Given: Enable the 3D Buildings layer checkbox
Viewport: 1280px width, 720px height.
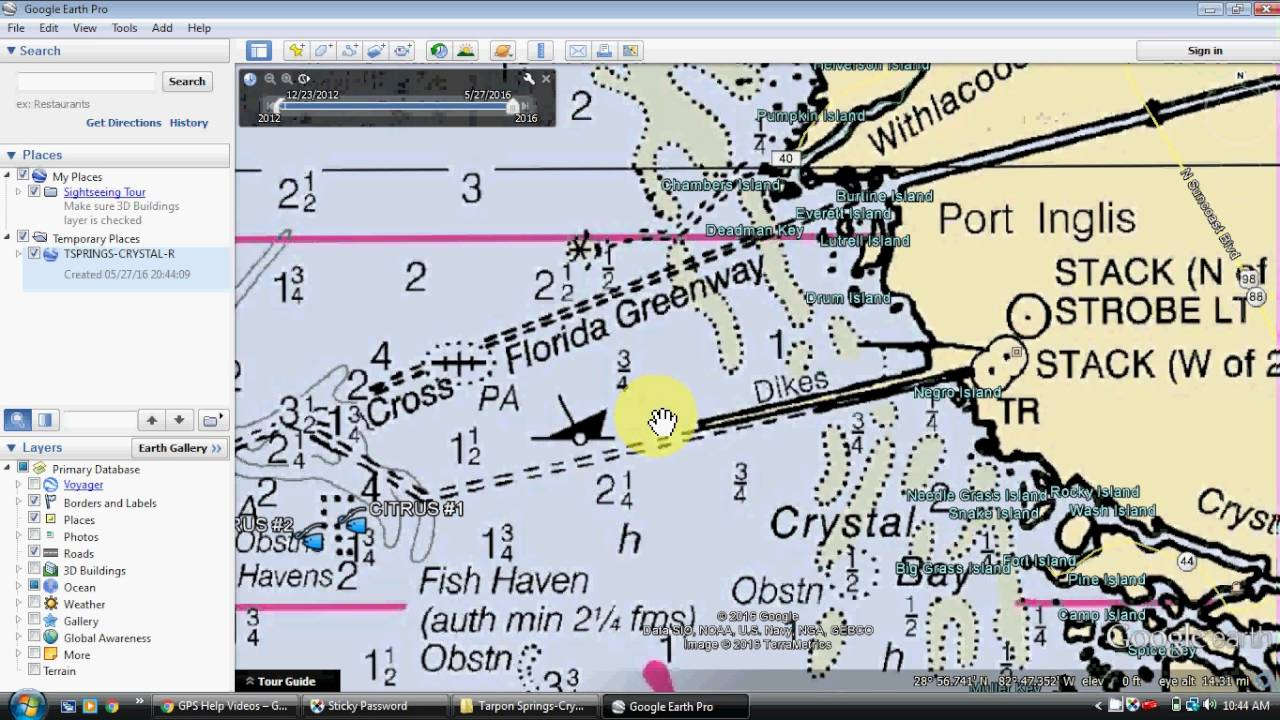Looking at the screenshot, I should (x=35, y=570).
